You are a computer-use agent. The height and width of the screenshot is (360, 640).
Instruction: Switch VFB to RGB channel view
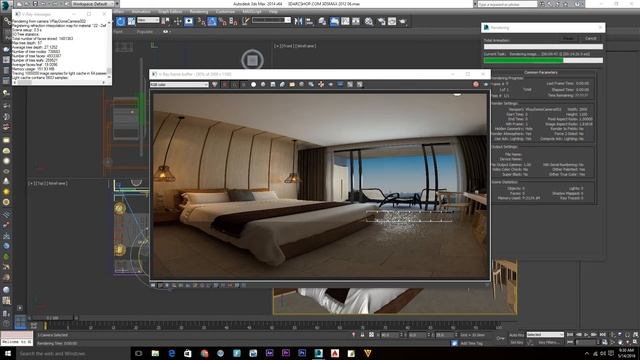click(215, 84)
